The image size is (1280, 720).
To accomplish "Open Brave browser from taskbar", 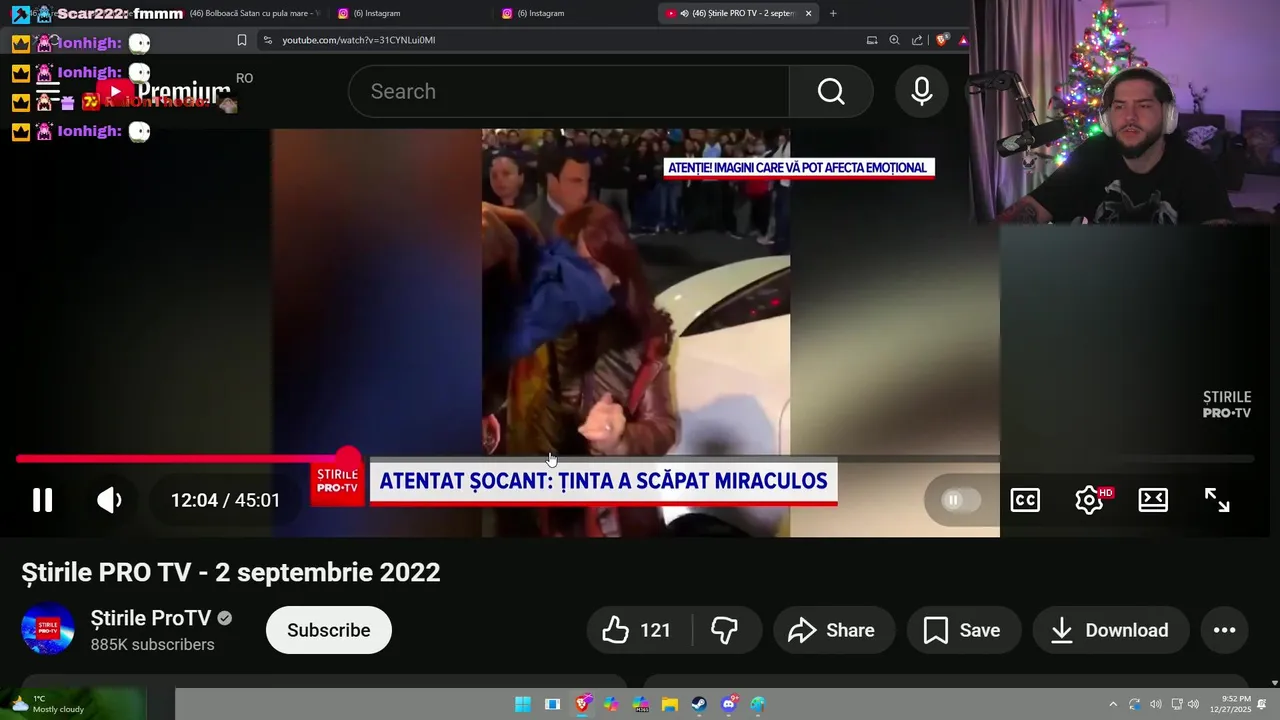I will (582, 704).
